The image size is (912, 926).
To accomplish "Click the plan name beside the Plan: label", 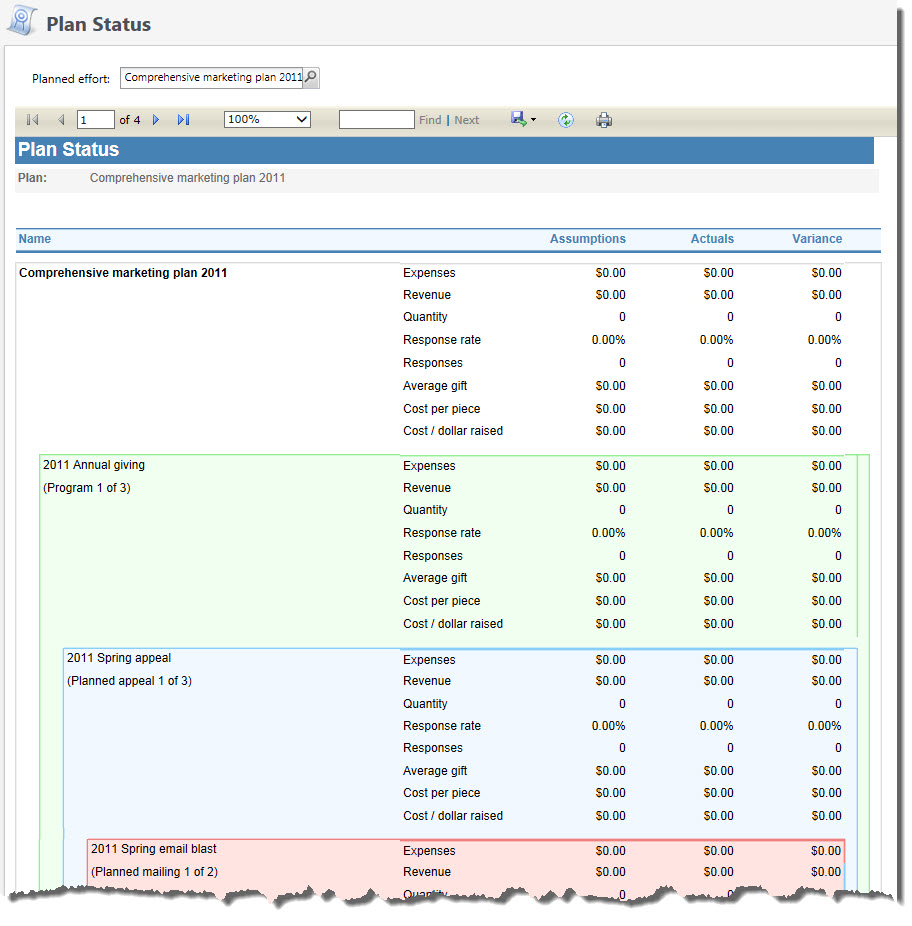I will (x=187, y=178).
